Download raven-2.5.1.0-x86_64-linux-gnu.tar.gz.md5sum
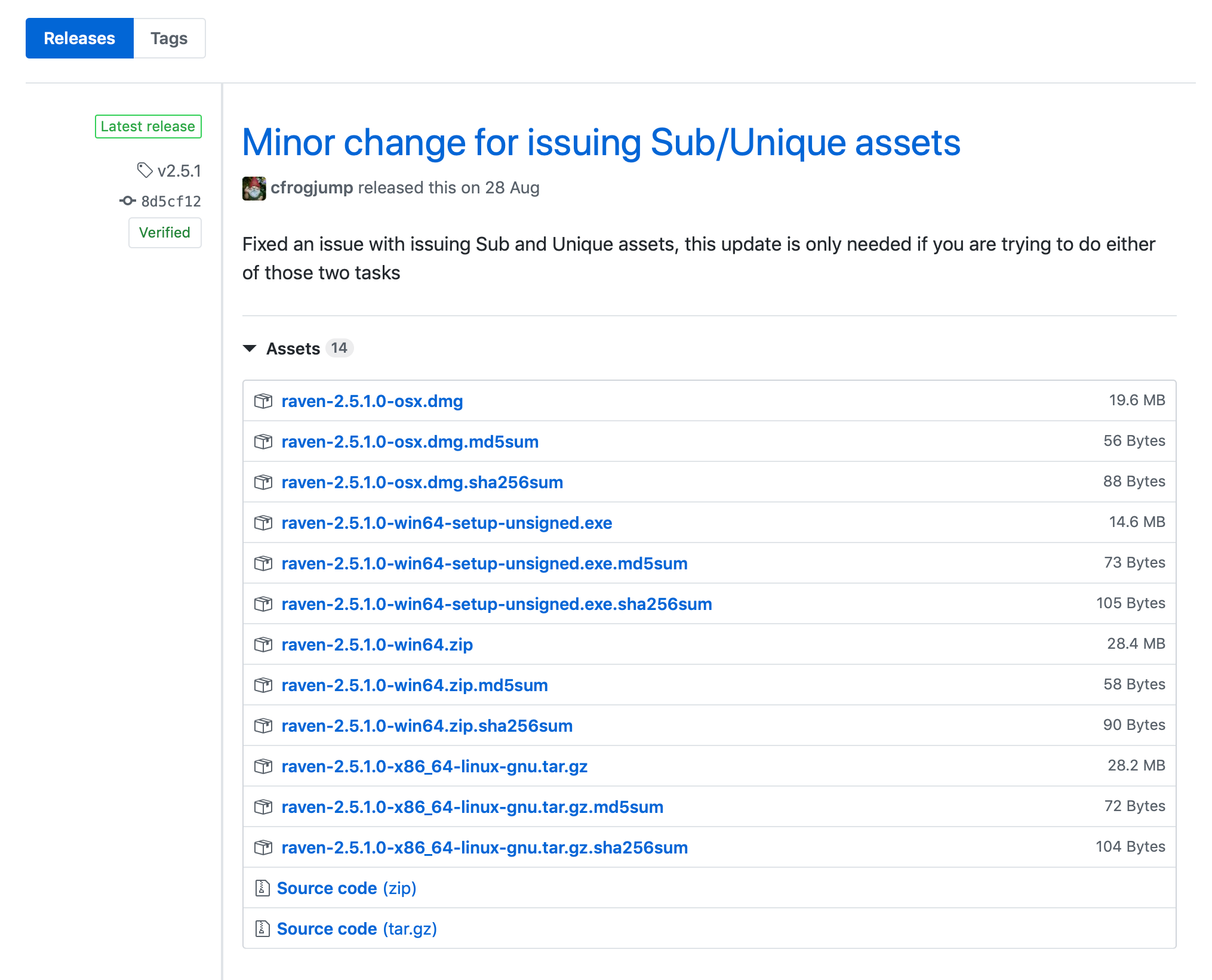1212x980 pixels. (x=472, y=807)
